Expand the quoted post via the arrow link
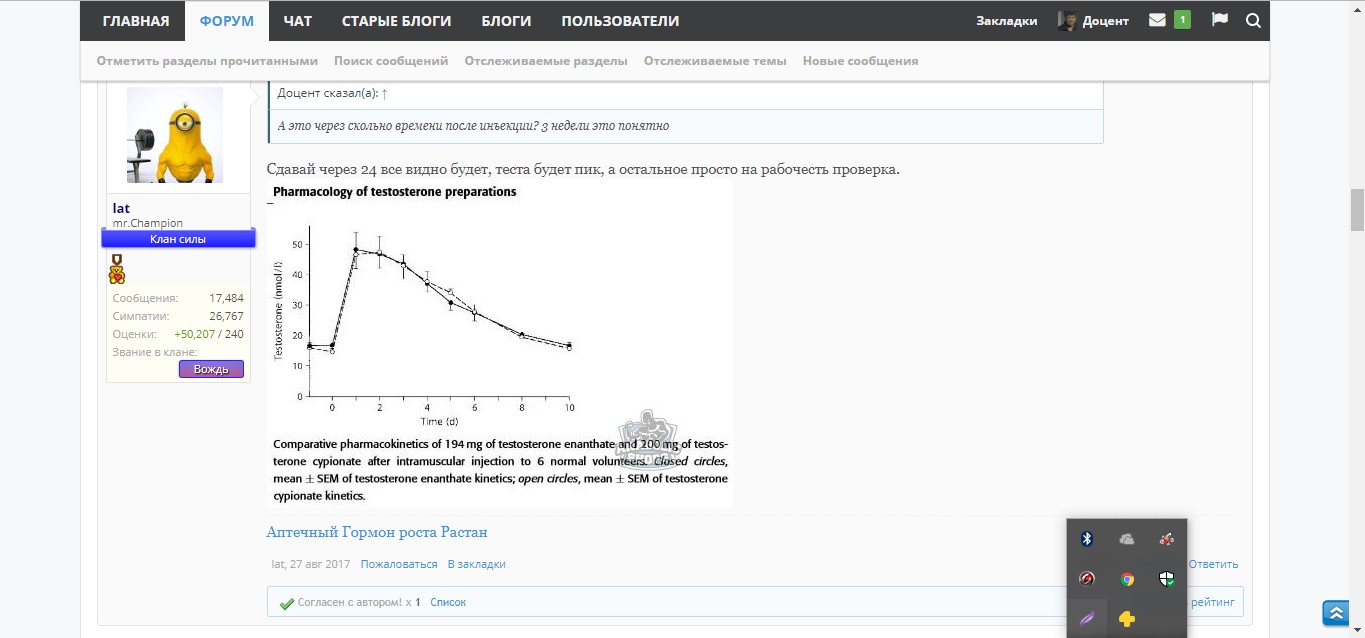This screenshot has height=638, width=1365. pos(385,93)
